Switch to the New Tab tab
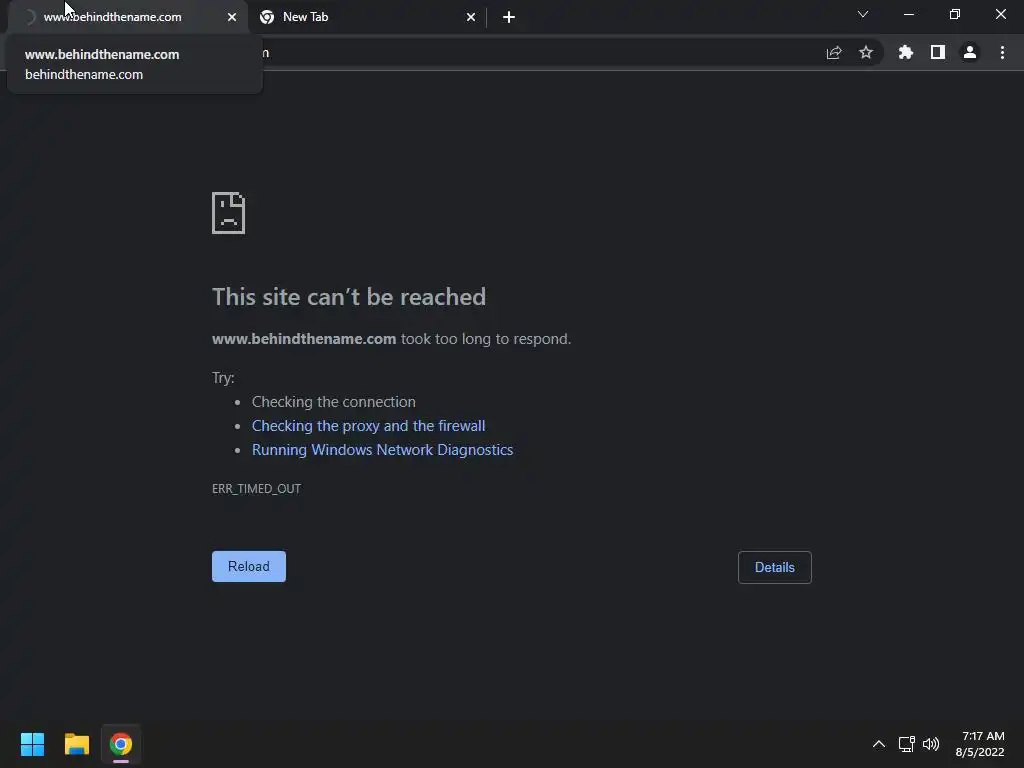This screenshot has width=1024, height=768. point(367,17)
